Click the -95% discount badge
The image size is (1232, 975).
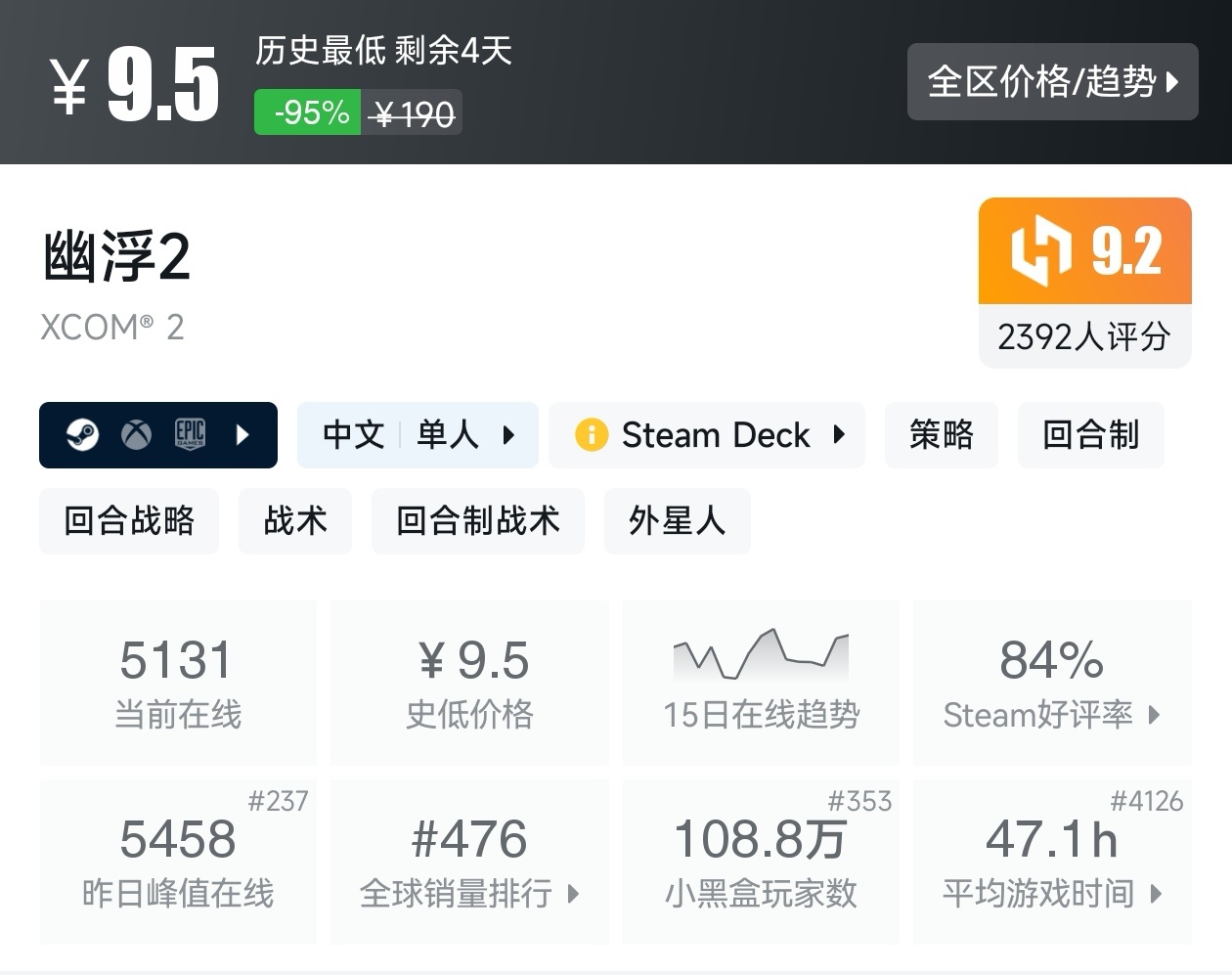309,112
